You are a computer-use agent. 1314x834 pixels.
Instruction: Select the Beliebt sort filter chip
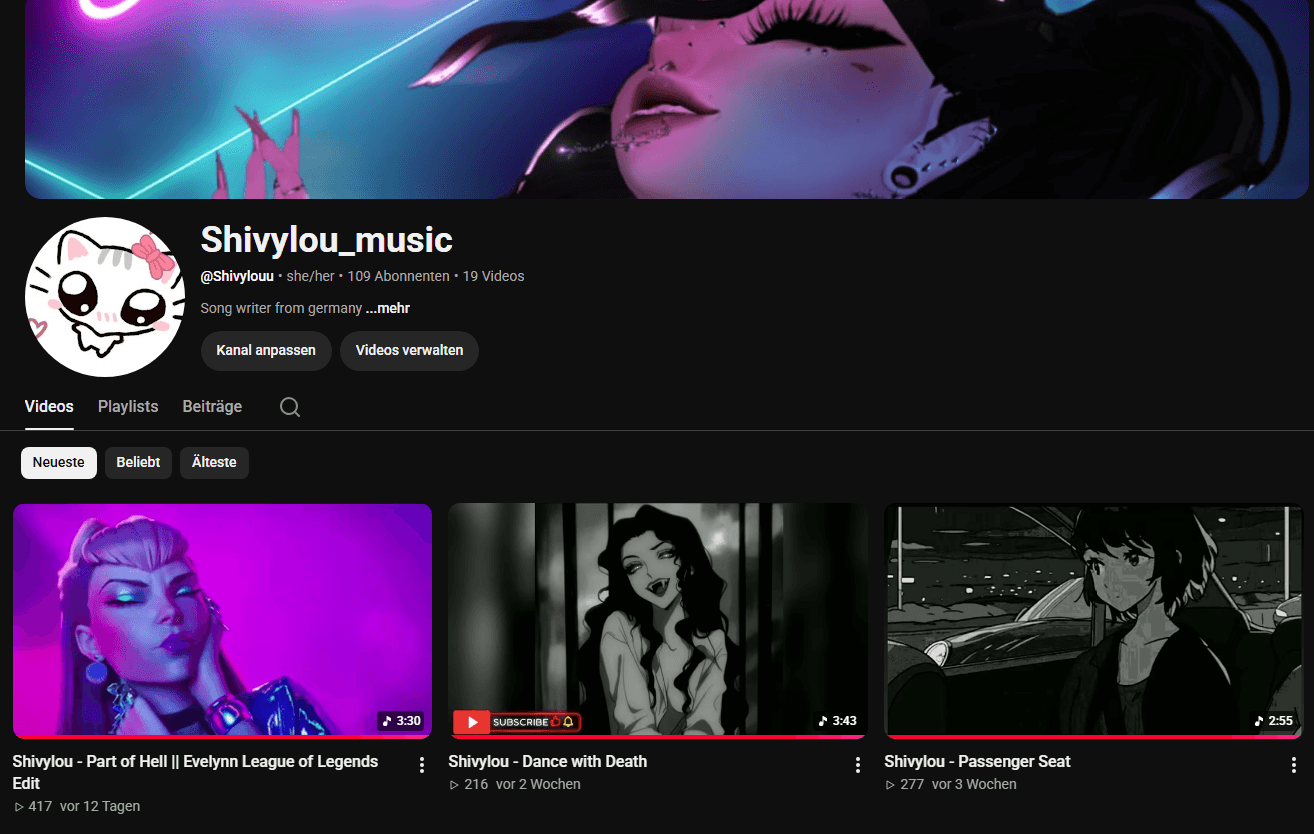[x=138, y=463]
